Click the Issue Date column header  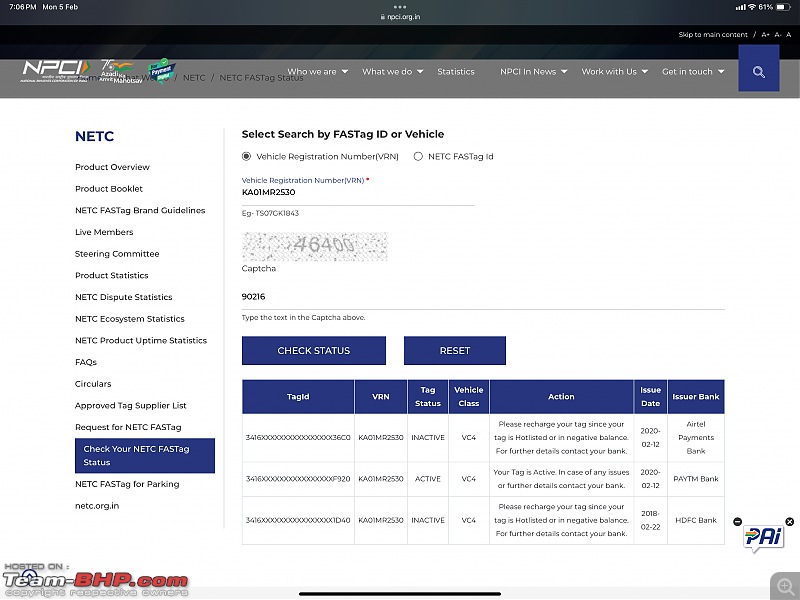point(651,396)
